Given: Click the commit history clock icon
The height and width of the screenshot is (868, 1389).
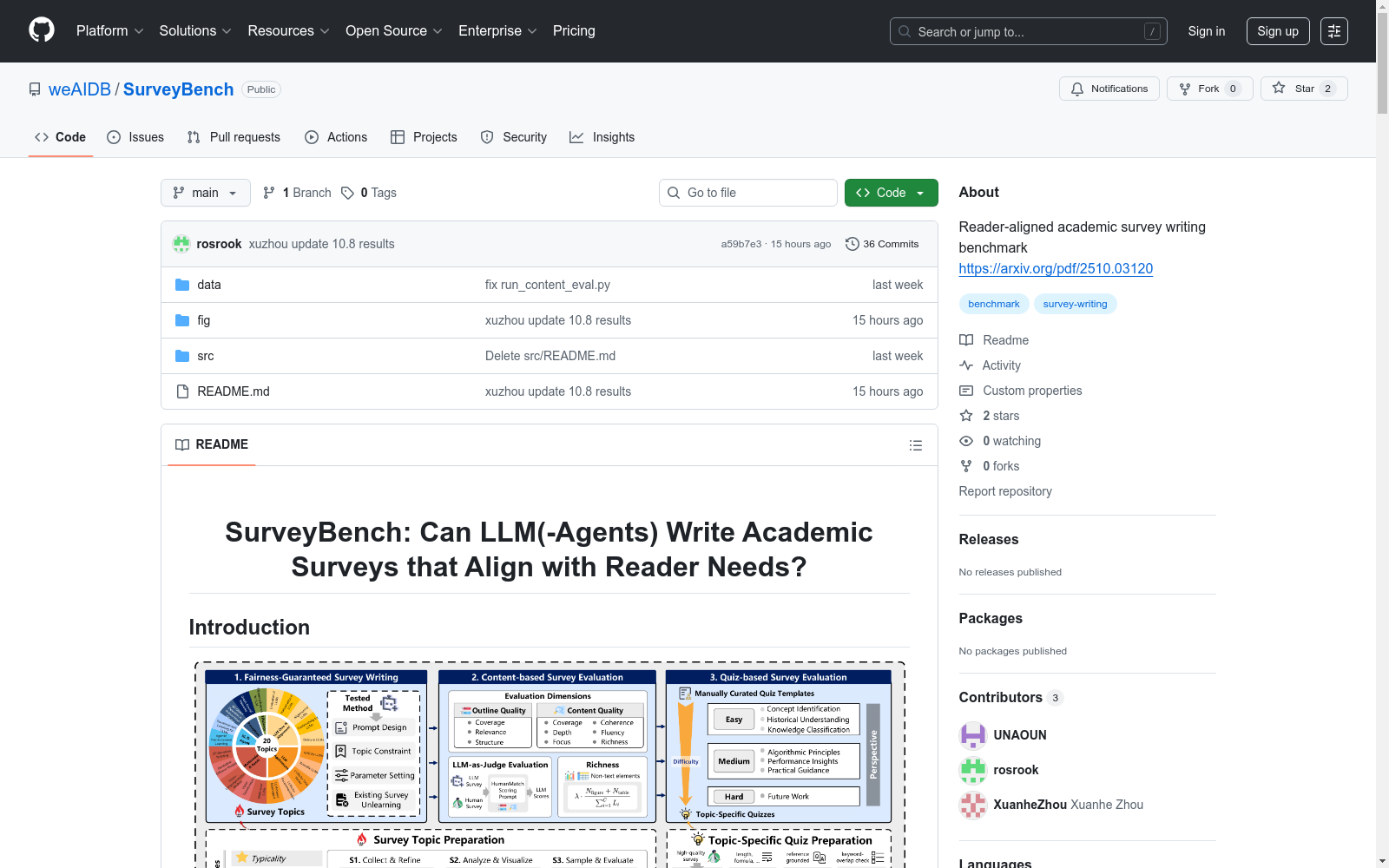Looking at the screenshot, I should click(x=852, y=244).
